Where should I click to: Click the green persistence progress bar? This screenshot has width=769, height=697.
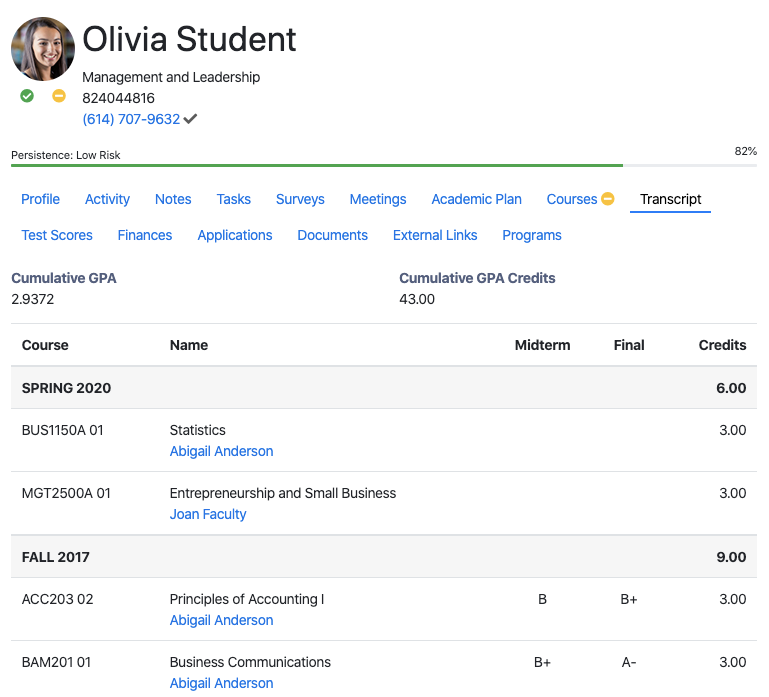(x=317, y=166)
